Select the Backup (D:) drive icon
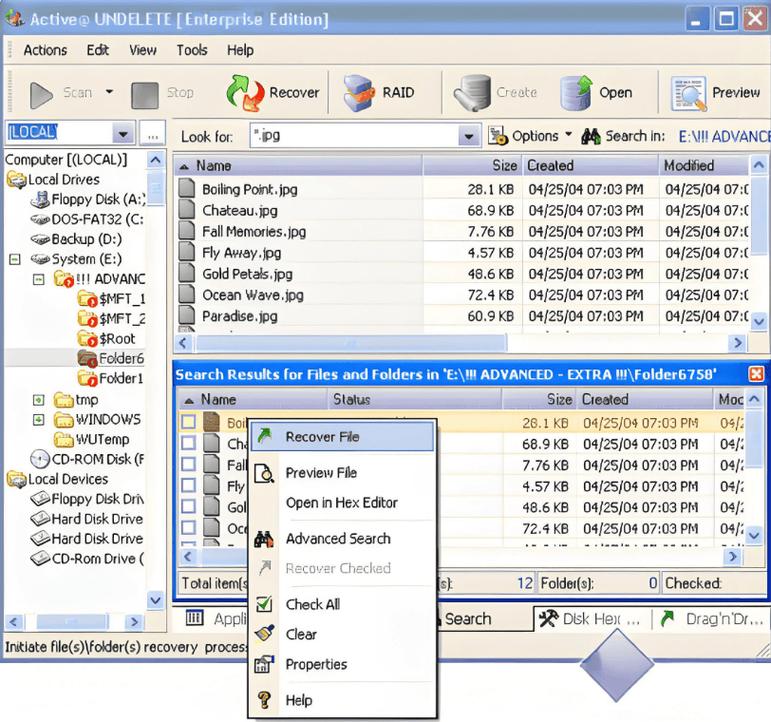Image resolution: width=771 pixels, height=722 pixels. coord(40,239)
